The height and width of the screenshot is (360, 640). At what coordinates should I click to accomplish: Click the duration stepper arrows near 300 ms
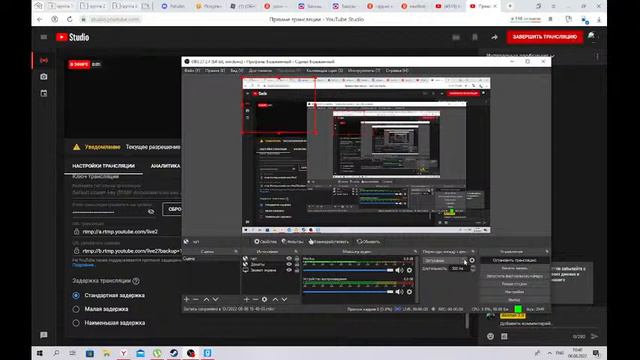[473, 268]
